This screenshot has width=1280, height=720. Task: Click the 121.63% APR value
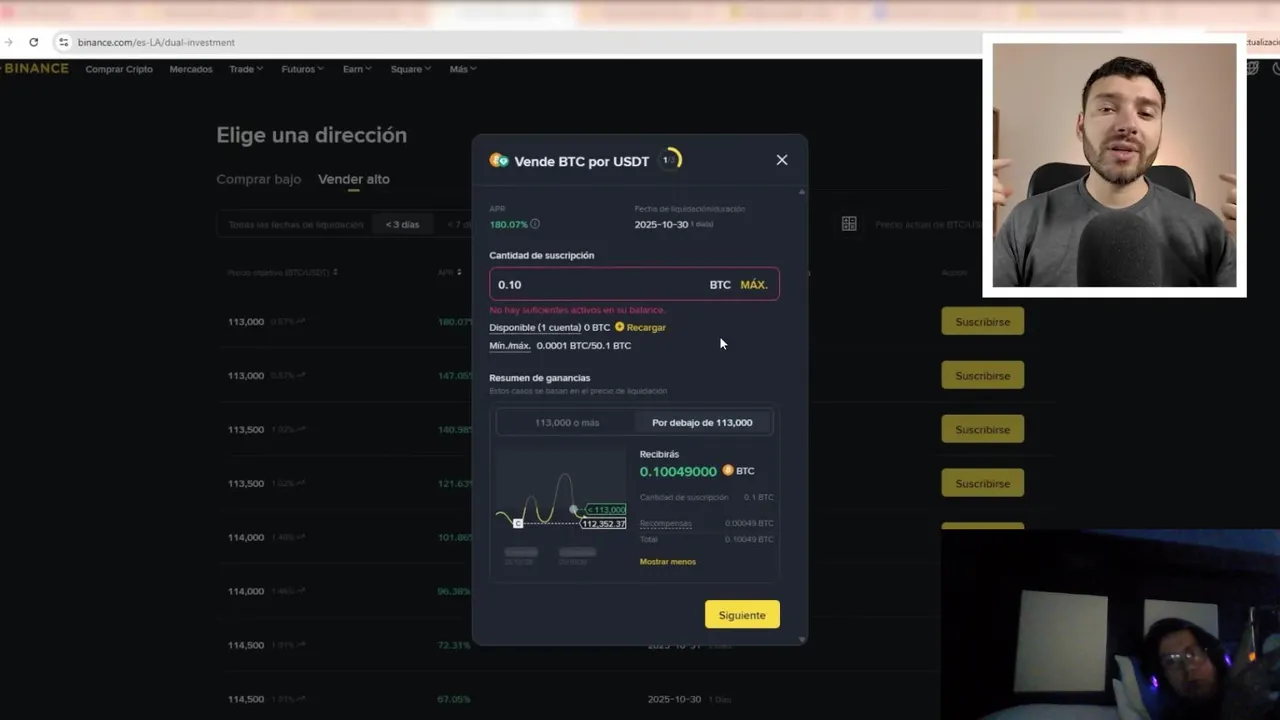(454, 483)
